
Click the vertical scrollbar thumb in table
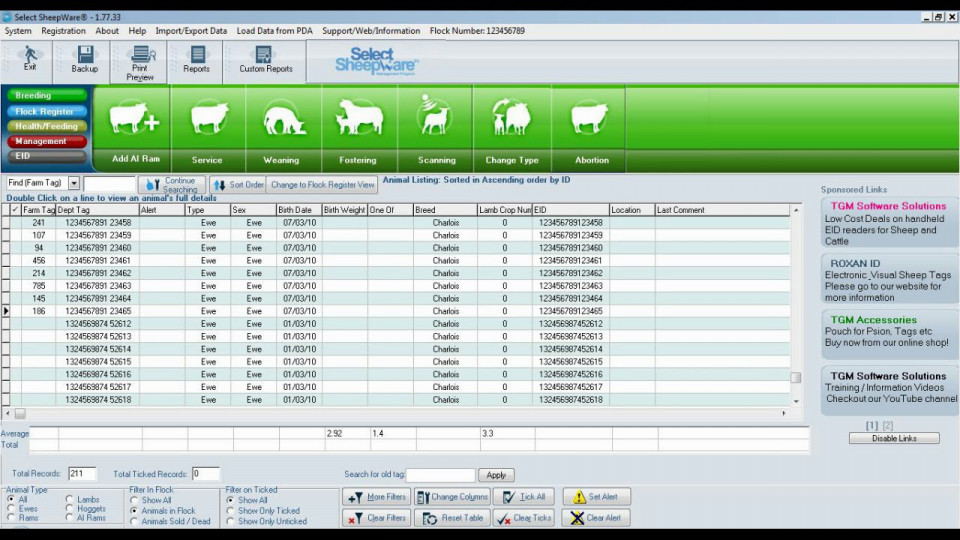(796, 378)
